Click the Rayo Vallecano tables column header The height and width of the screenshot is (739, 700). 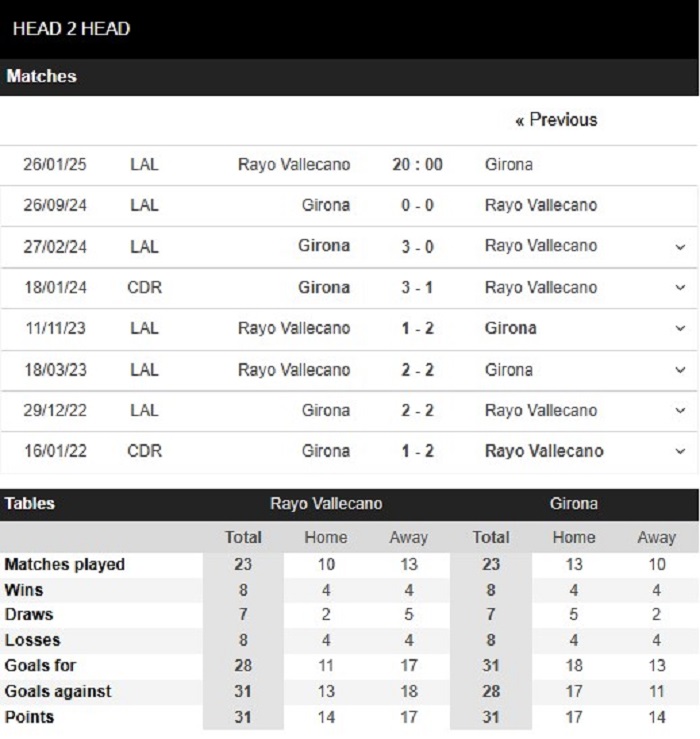pos(326,503)
